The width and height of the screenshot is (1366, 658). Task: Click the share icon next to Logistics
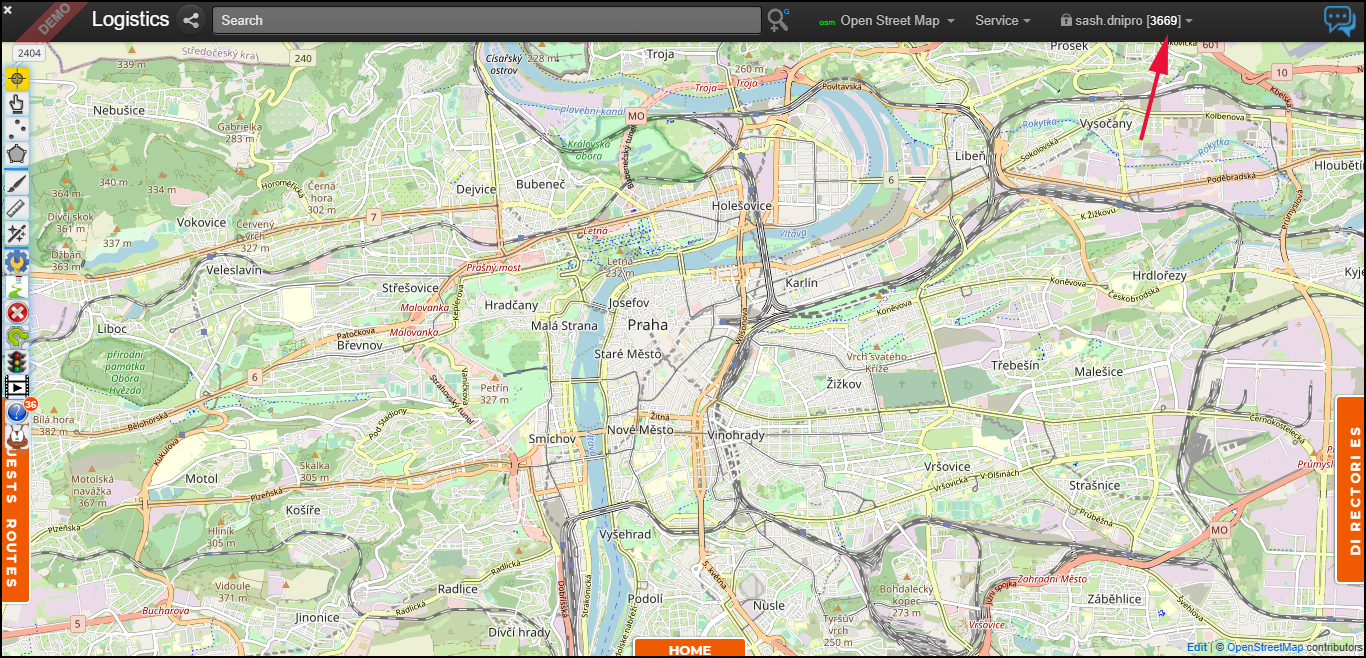(x=190, y=19)
